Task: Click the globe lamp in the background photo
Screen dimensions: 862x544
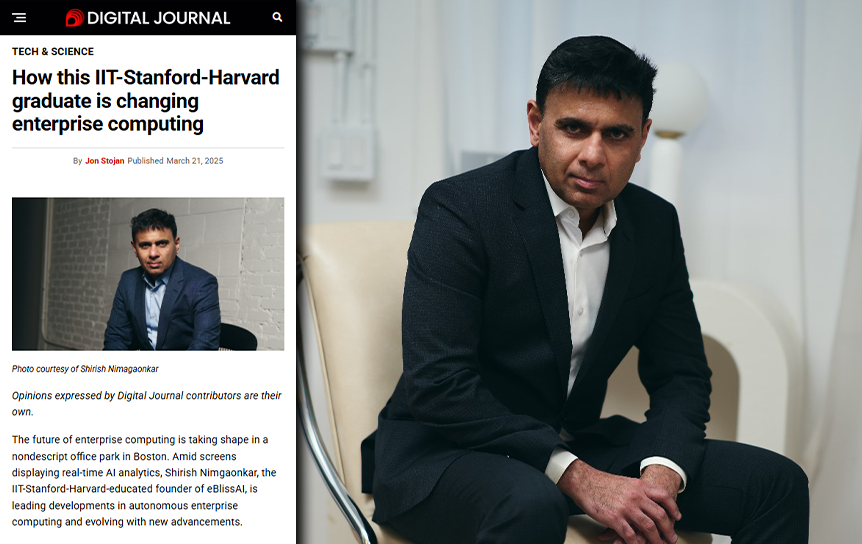Action: coord(678,99)
